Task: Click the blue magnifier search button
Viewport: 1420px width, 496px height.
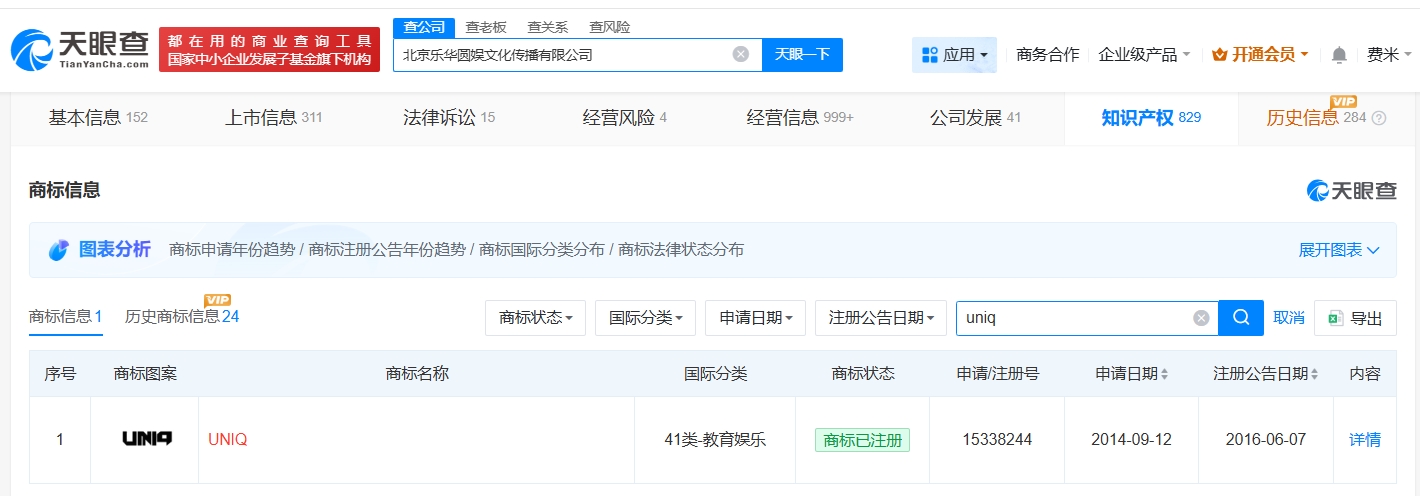Action: click(x=1241, y=318)
